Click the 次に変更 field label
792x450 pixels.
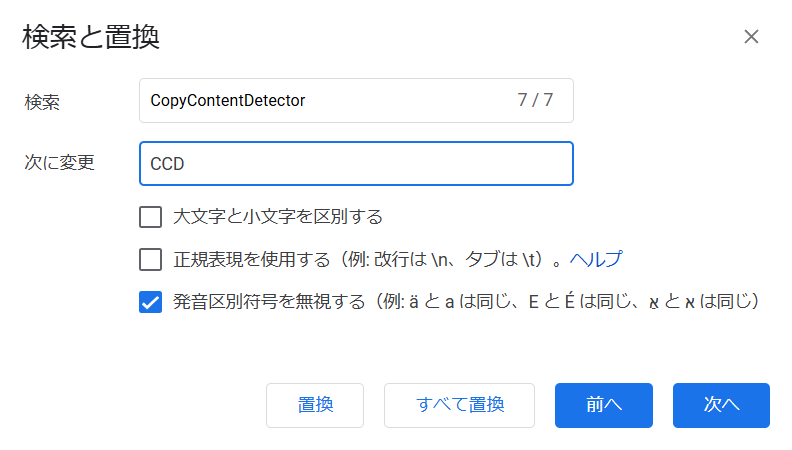pyautogui.click(x=60, y=162)
